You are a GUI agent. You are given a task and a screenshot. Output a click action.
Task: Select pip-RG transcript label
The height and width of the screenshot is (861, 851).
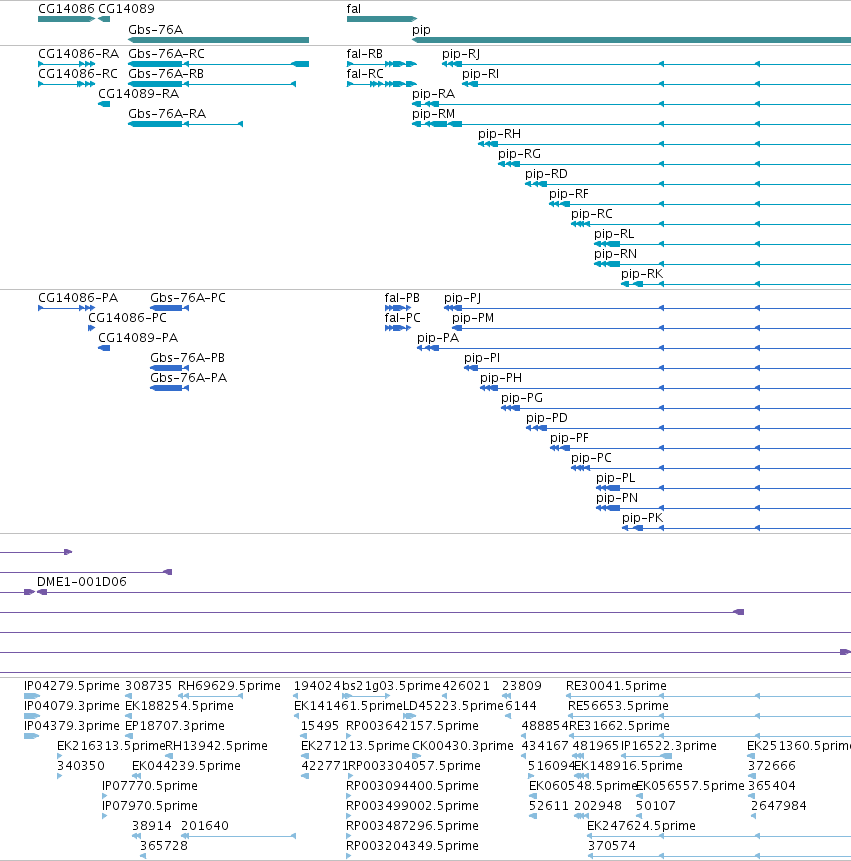coord(519,154)
